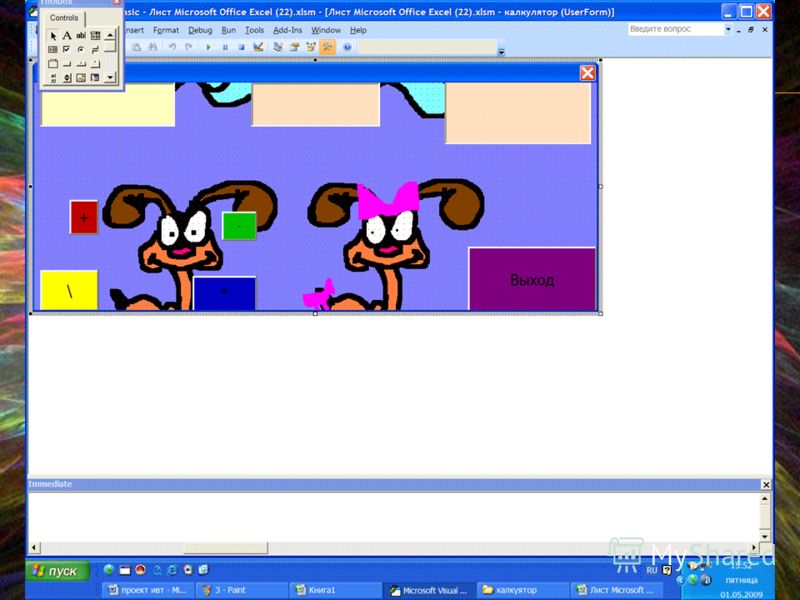
Task: Toggle the highlighted Toolbox toolbar button
Action: (328, 47)
